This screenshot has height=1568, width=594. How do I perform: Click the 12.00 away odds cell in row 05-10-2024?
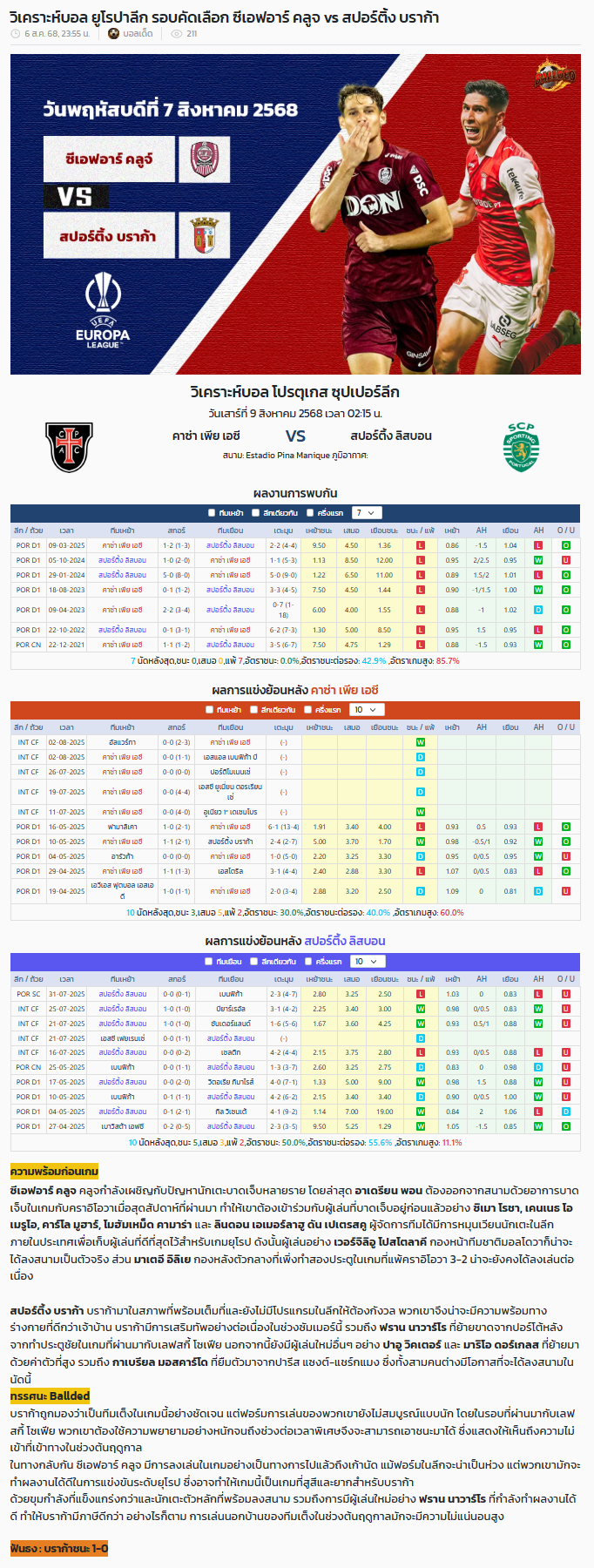(384, 560)
